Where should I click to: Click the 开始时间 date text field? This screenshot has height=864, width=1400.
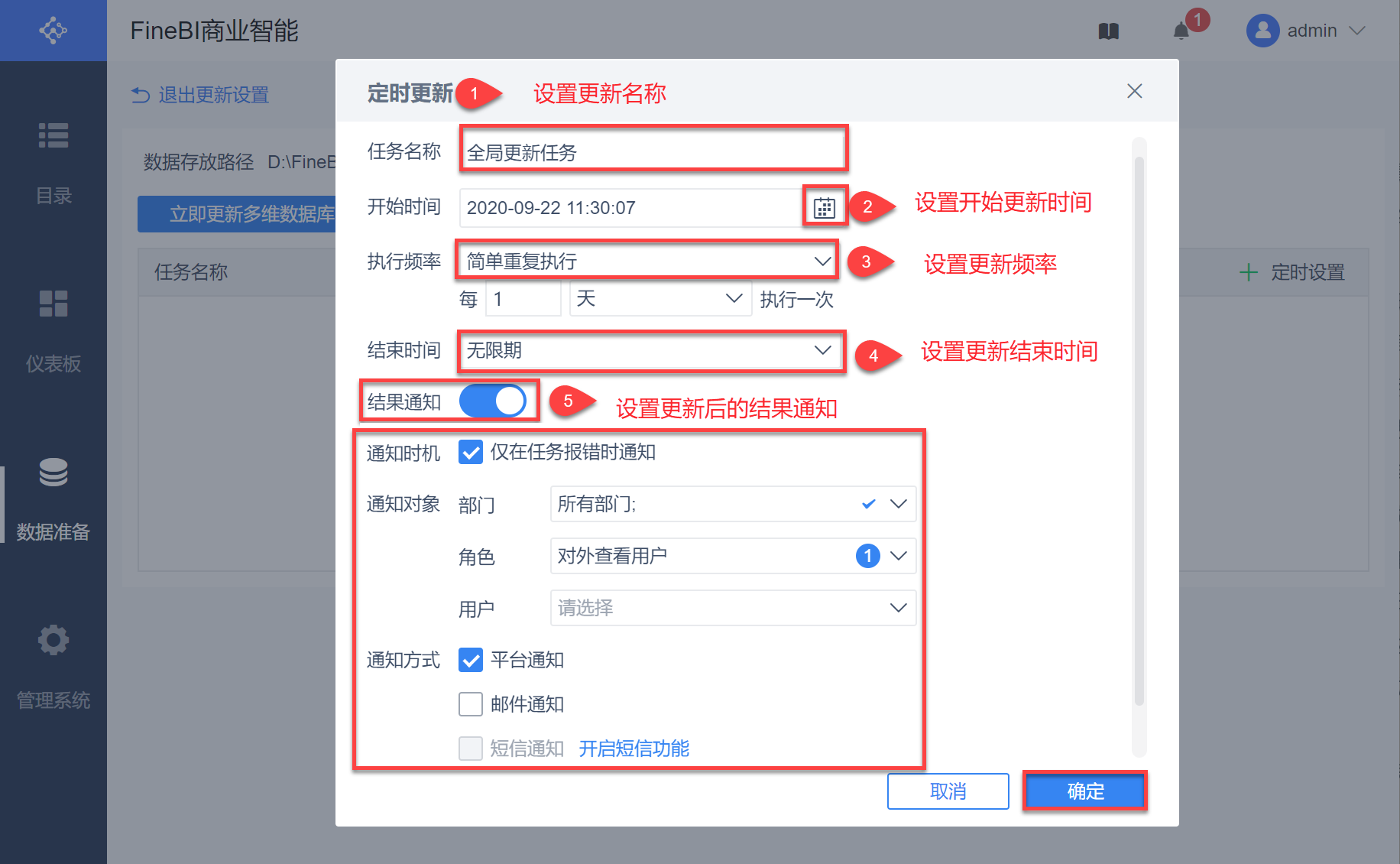pos(630,207)
